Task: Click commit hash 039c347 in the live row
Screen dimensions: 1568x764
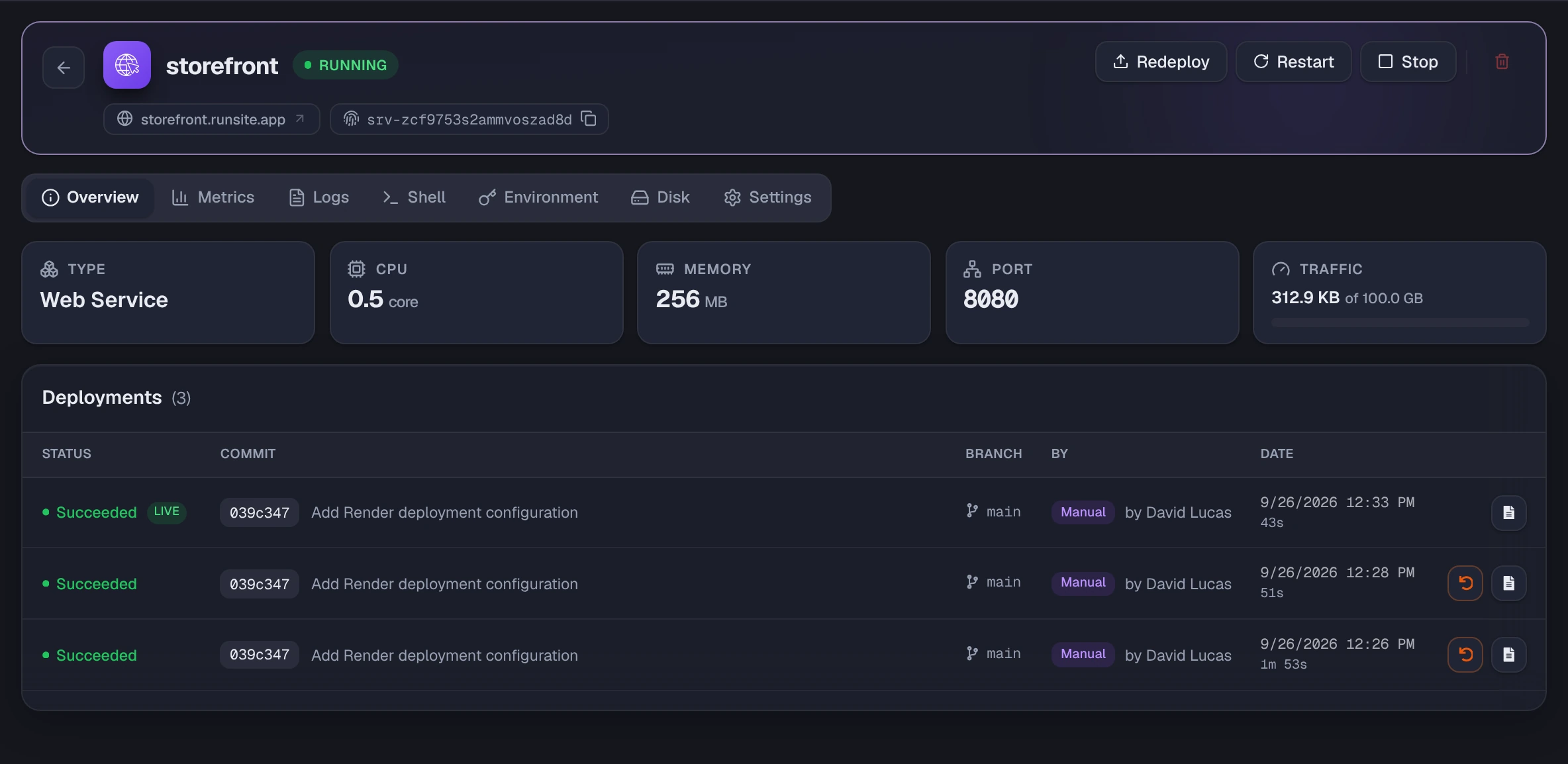Action: [x=260, y=512]
